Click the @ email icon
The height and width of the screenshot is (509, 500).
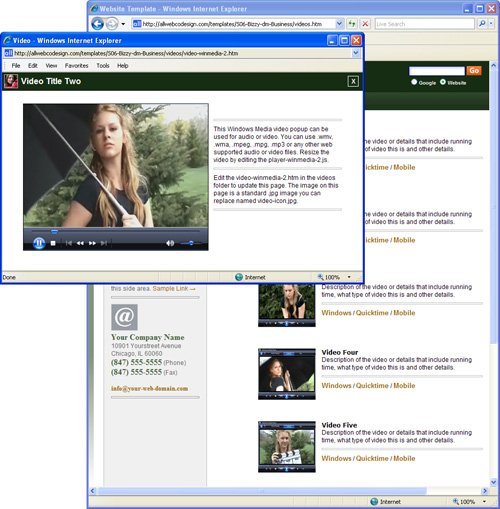click(x=124, y=317)
